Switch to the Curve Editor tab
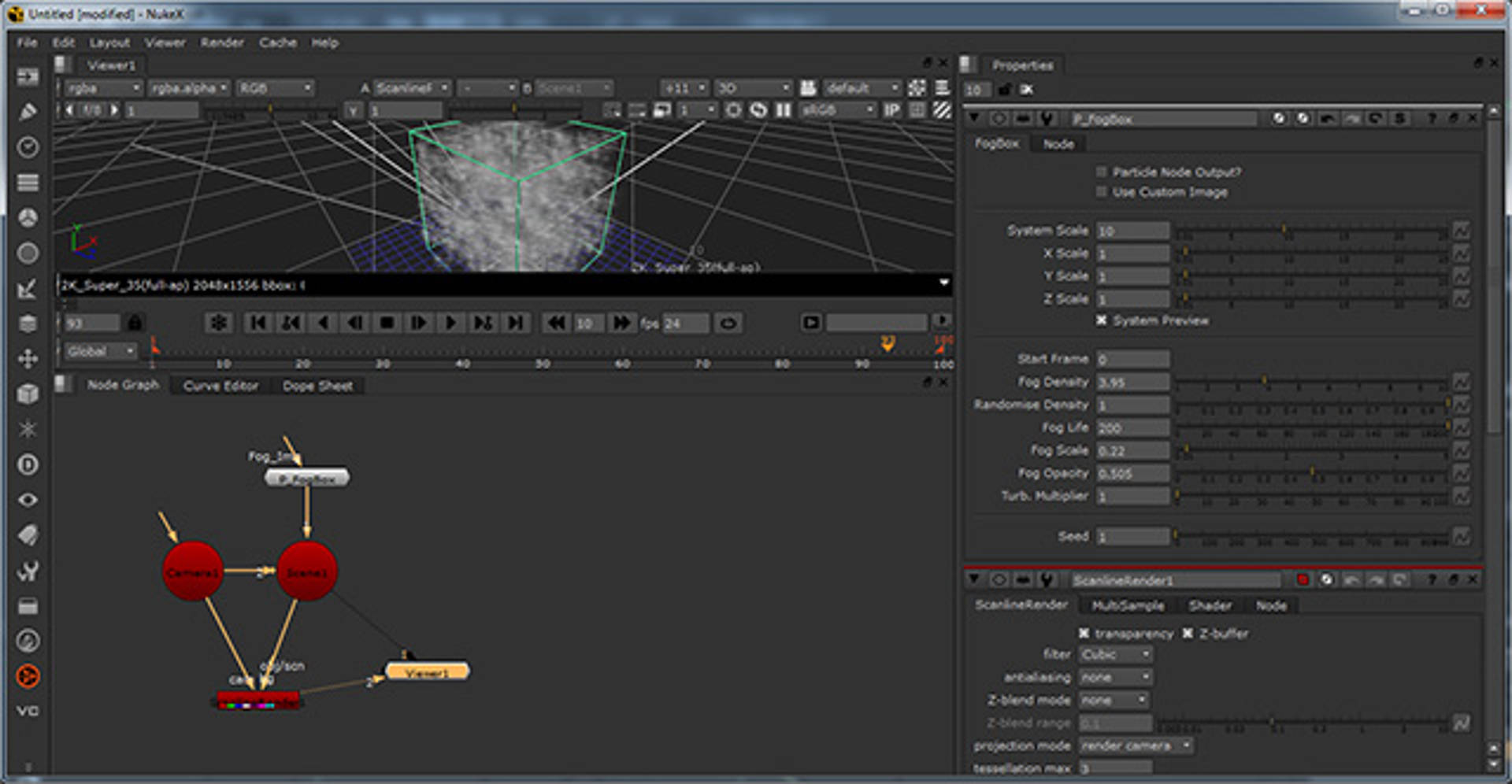The width and height of the screenshot is (1512, 784). pyautogui.click(x=220, y=386)
